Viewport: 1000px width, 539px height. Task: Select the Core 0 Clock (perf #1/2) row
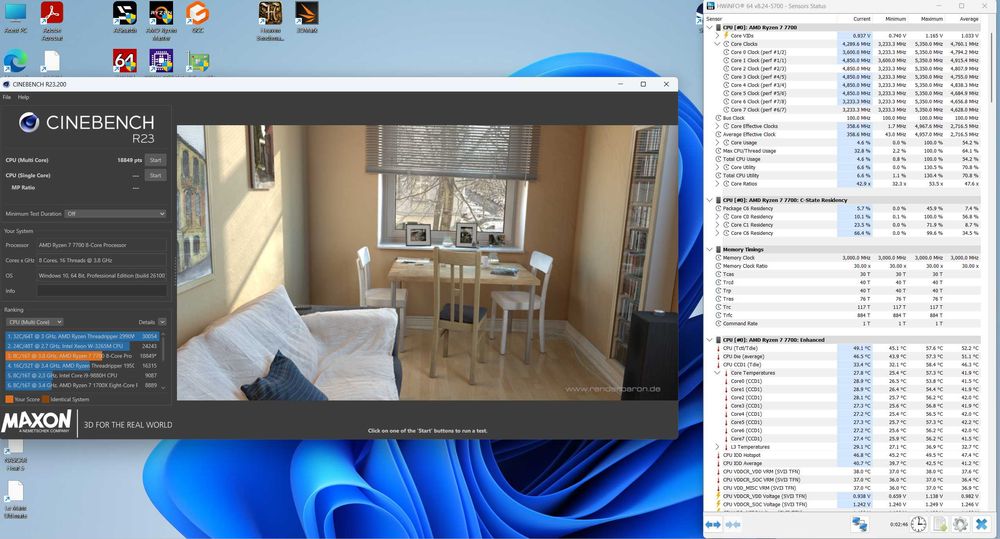(847, 52)
